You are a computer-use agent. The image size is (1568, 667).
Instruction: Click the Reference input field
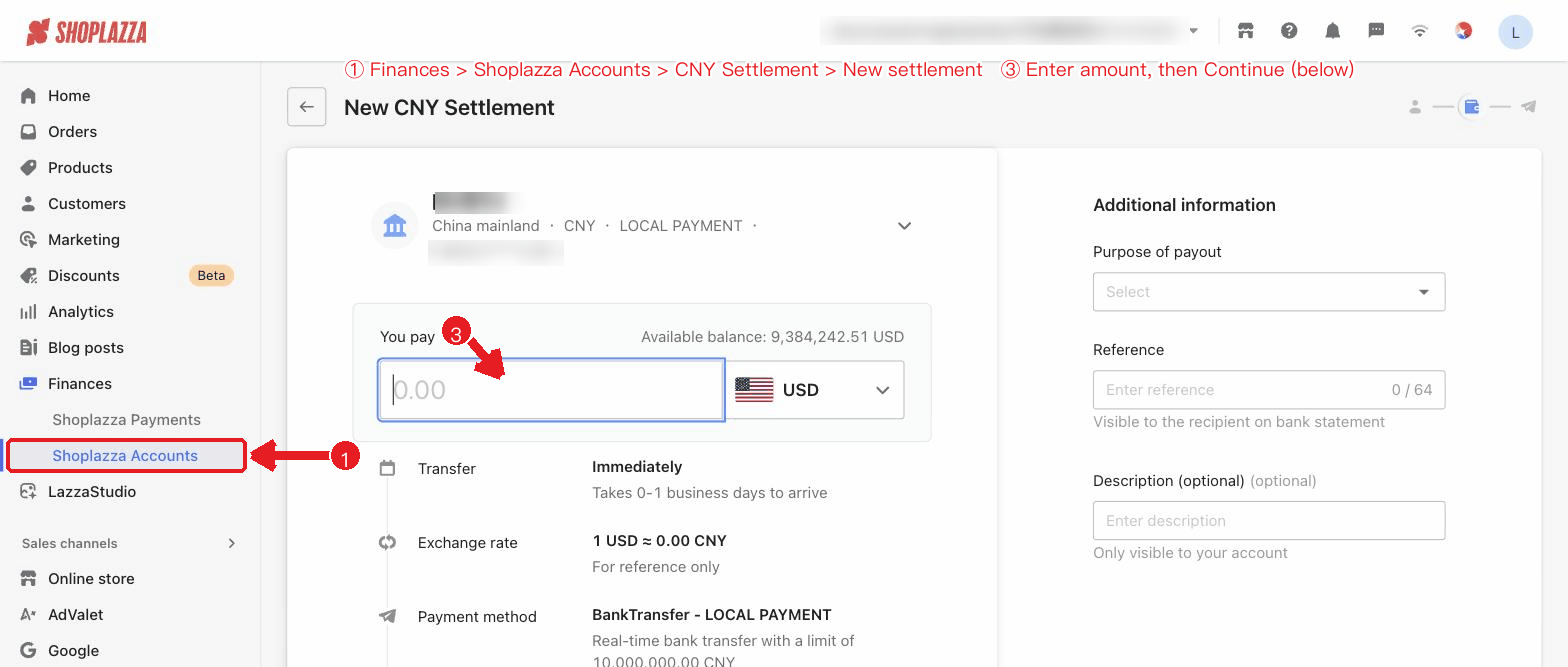click(x=1269, y=390)
